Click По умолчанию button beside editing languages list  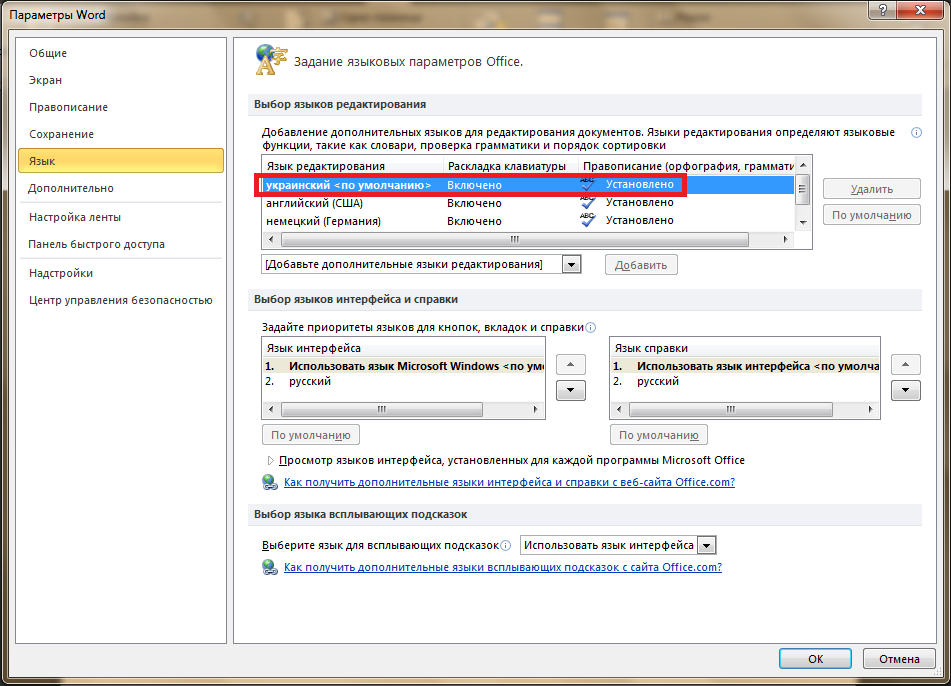click(x=872, y=215)
